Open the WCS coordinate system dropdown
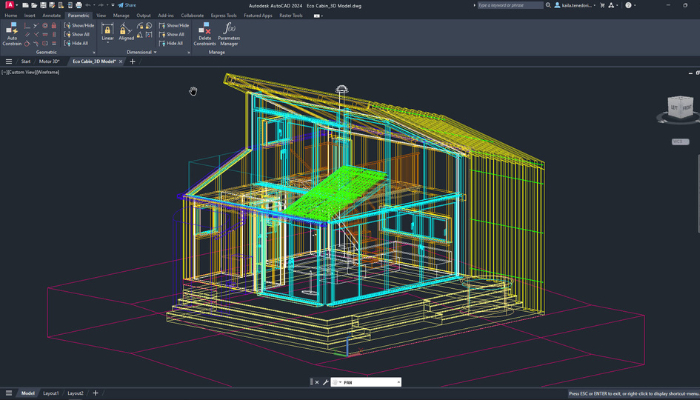Viewport: 700px width, 400px height. (x=680, y=142)
